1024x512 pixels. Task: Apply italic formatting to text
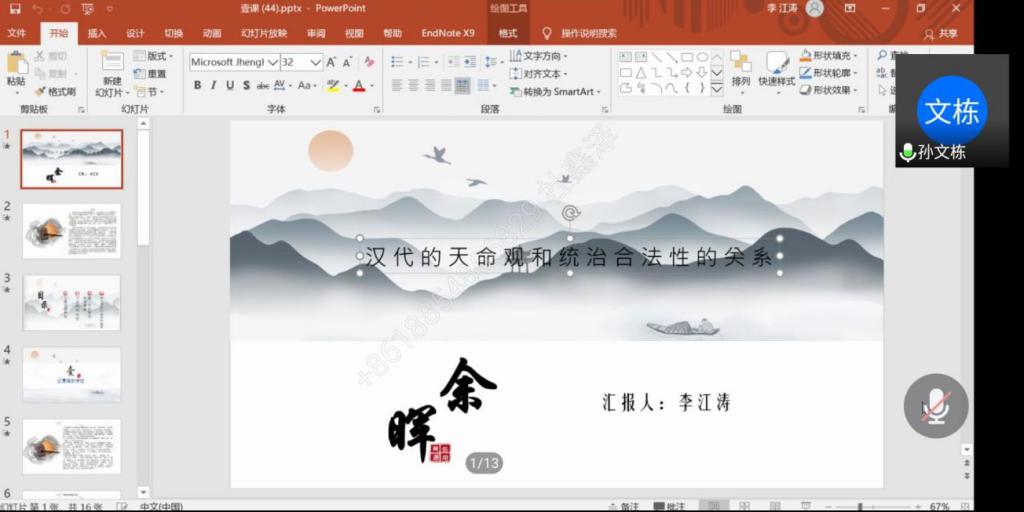[214, 86]
